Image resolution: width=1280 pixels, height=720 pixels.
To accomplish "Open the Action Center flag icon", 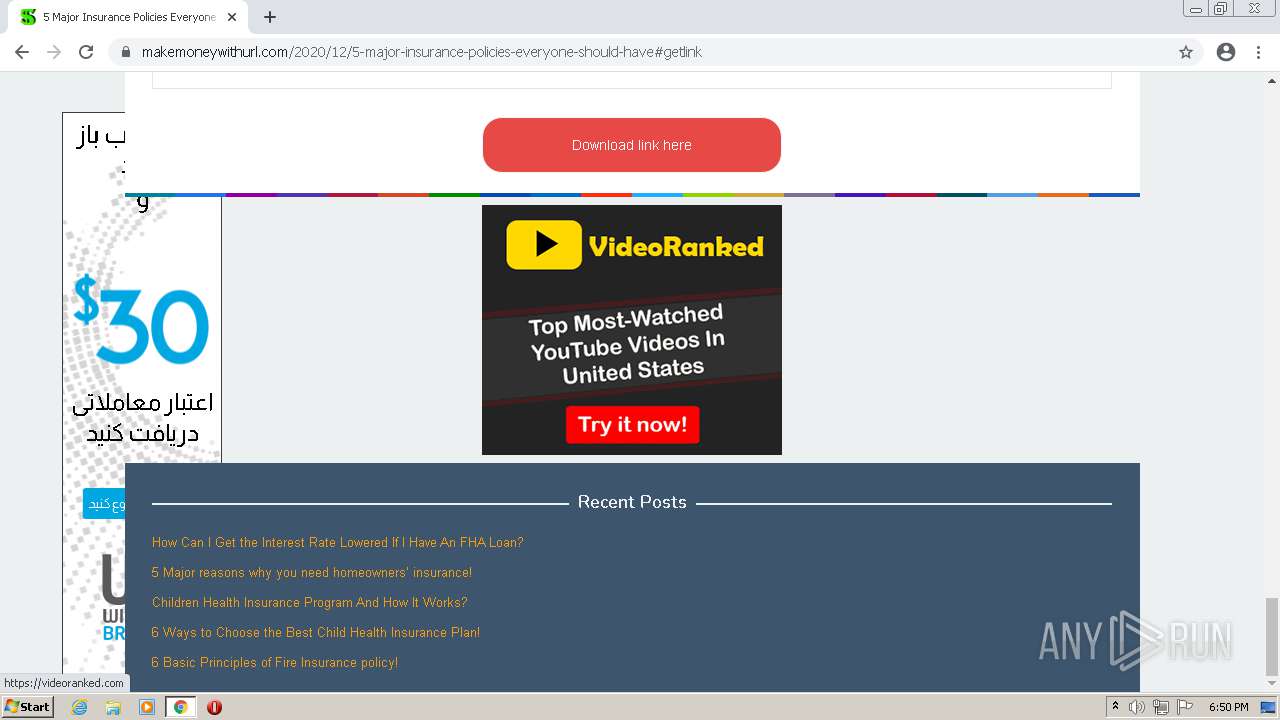I will (x=1185, y=707).
